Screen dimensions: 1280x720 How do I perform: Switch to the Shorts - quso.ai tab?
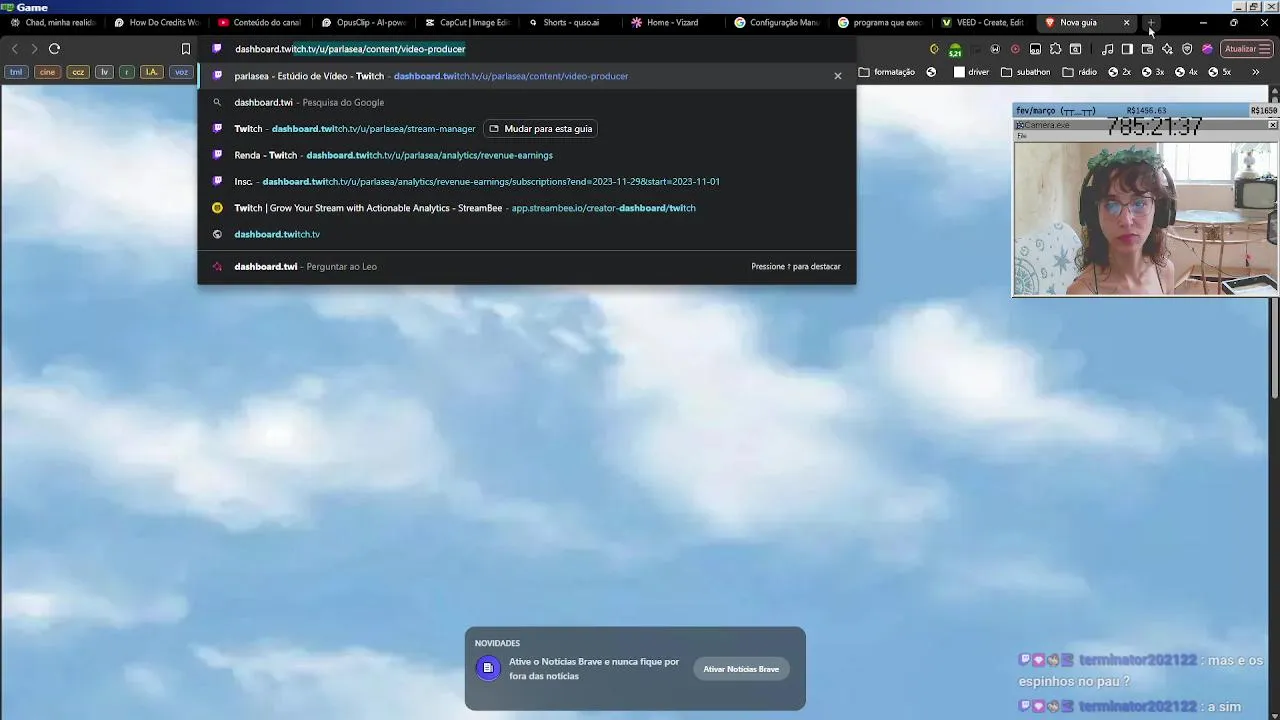pos(569,22)
